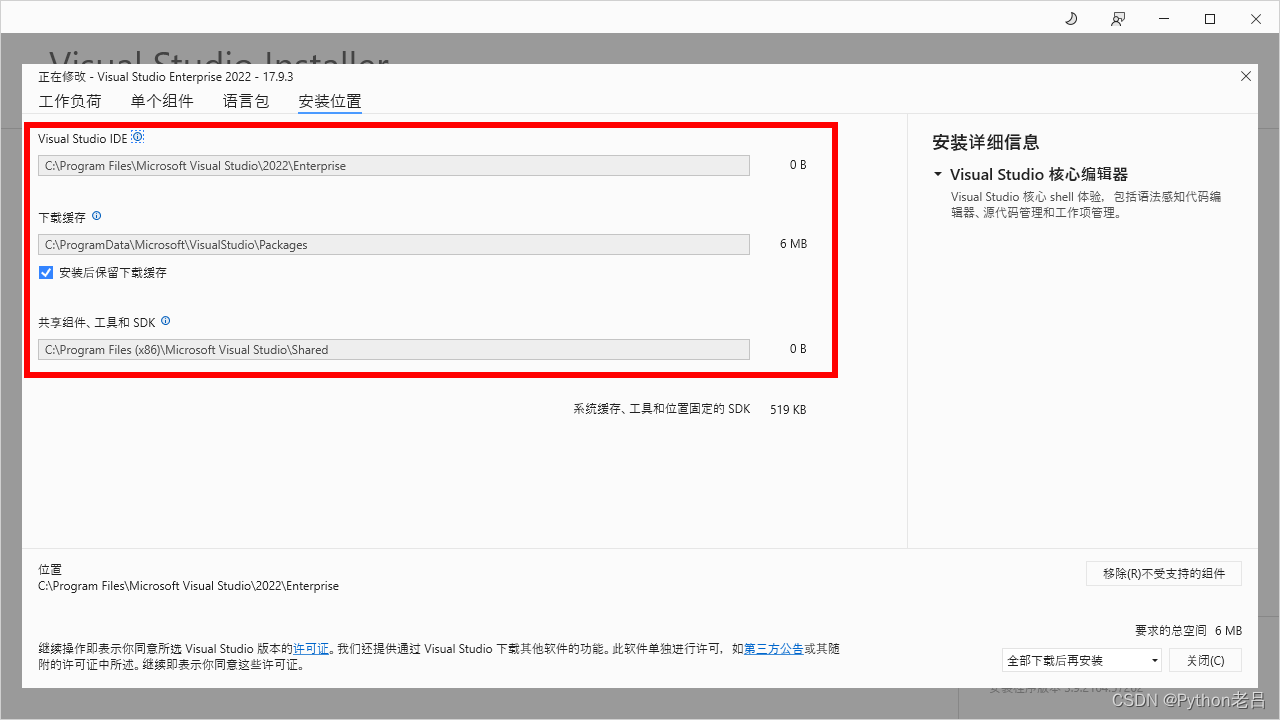Click the info icon beside Visual Studio IDE
Screen dimensions: 1280x720
pyautogui.click(x=138, y=137)
